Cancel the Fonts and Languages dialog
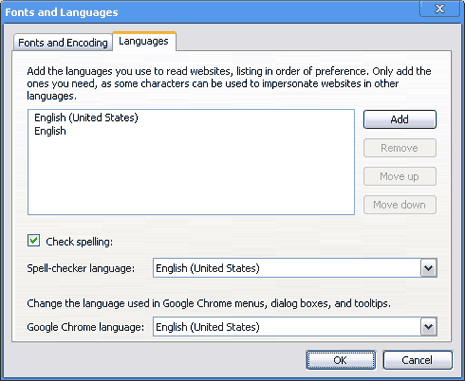Screen dimensions: 465x381 (x=417, y=360)
